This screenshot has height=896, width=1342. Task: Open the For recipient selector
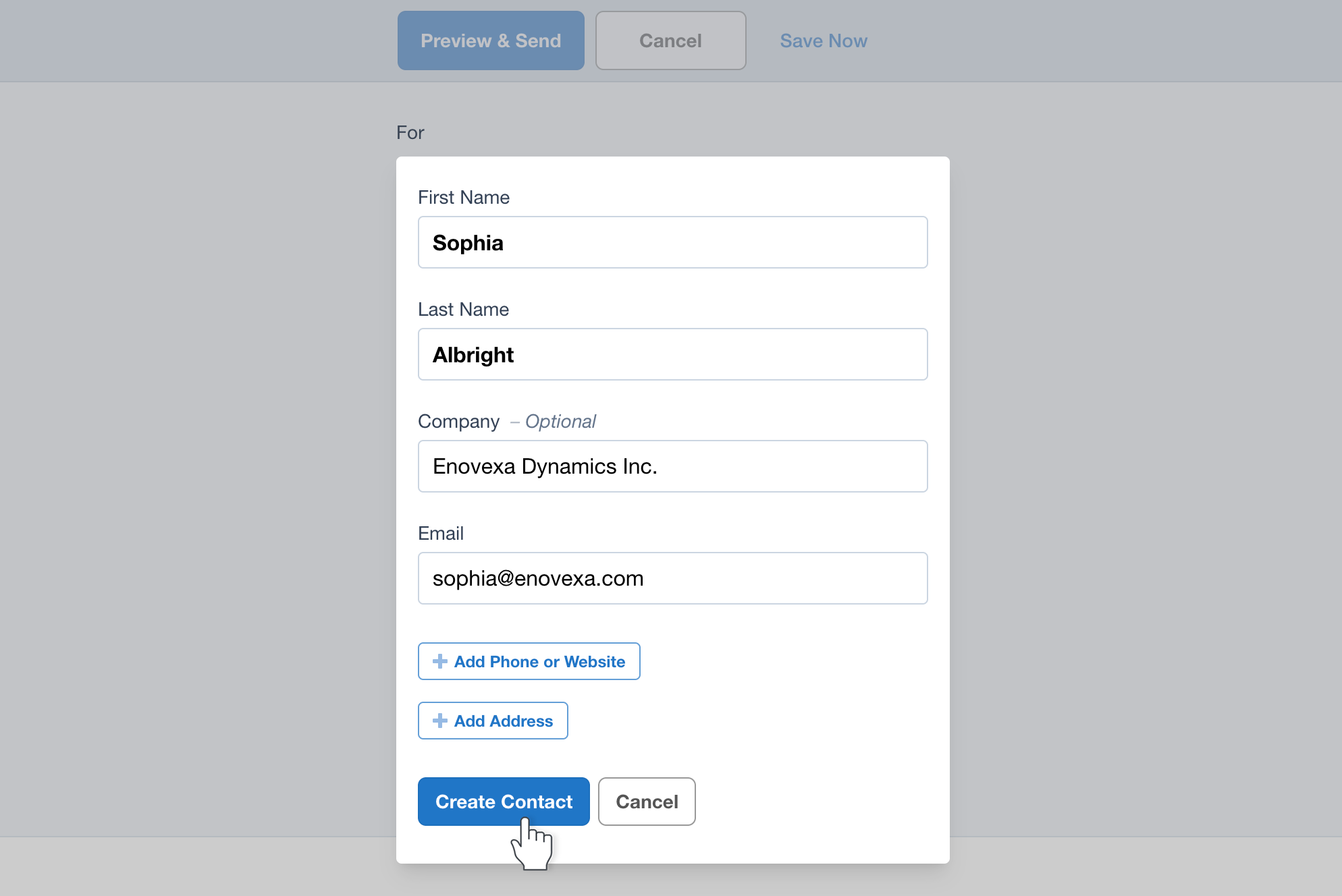(411, 131)
